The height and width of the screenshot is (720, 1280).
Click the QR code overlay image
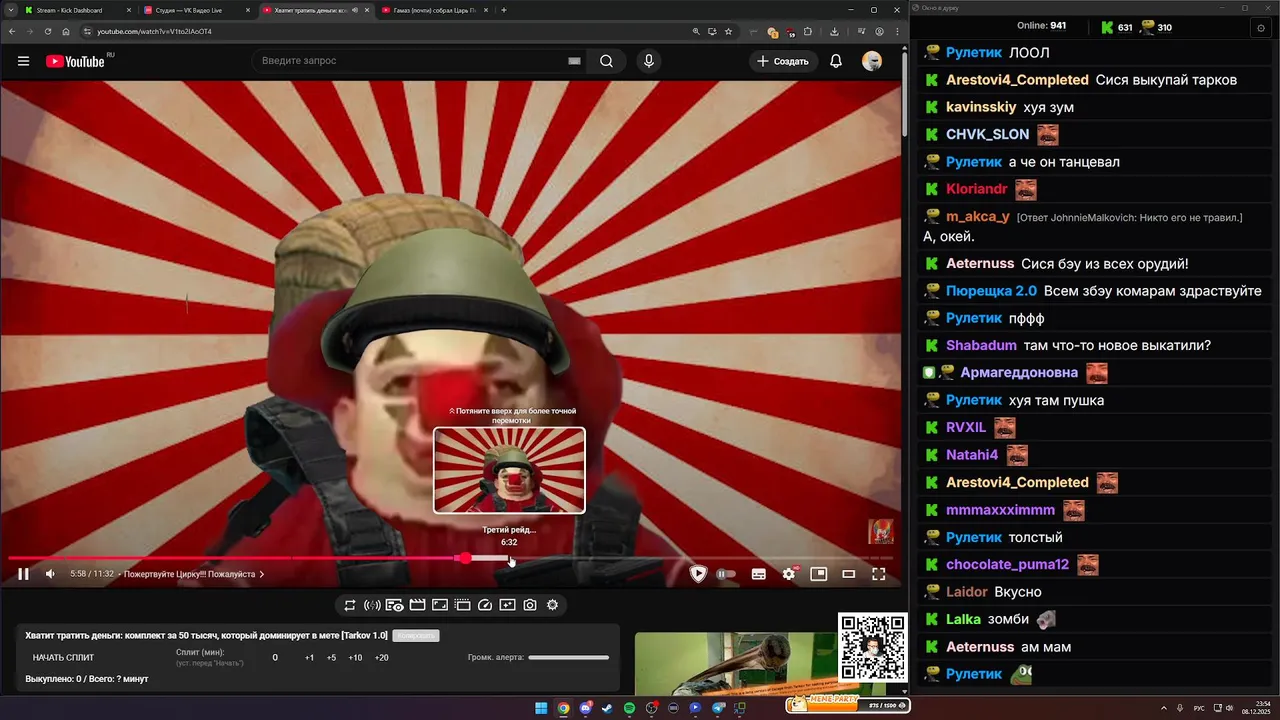(x=873, y=648)
